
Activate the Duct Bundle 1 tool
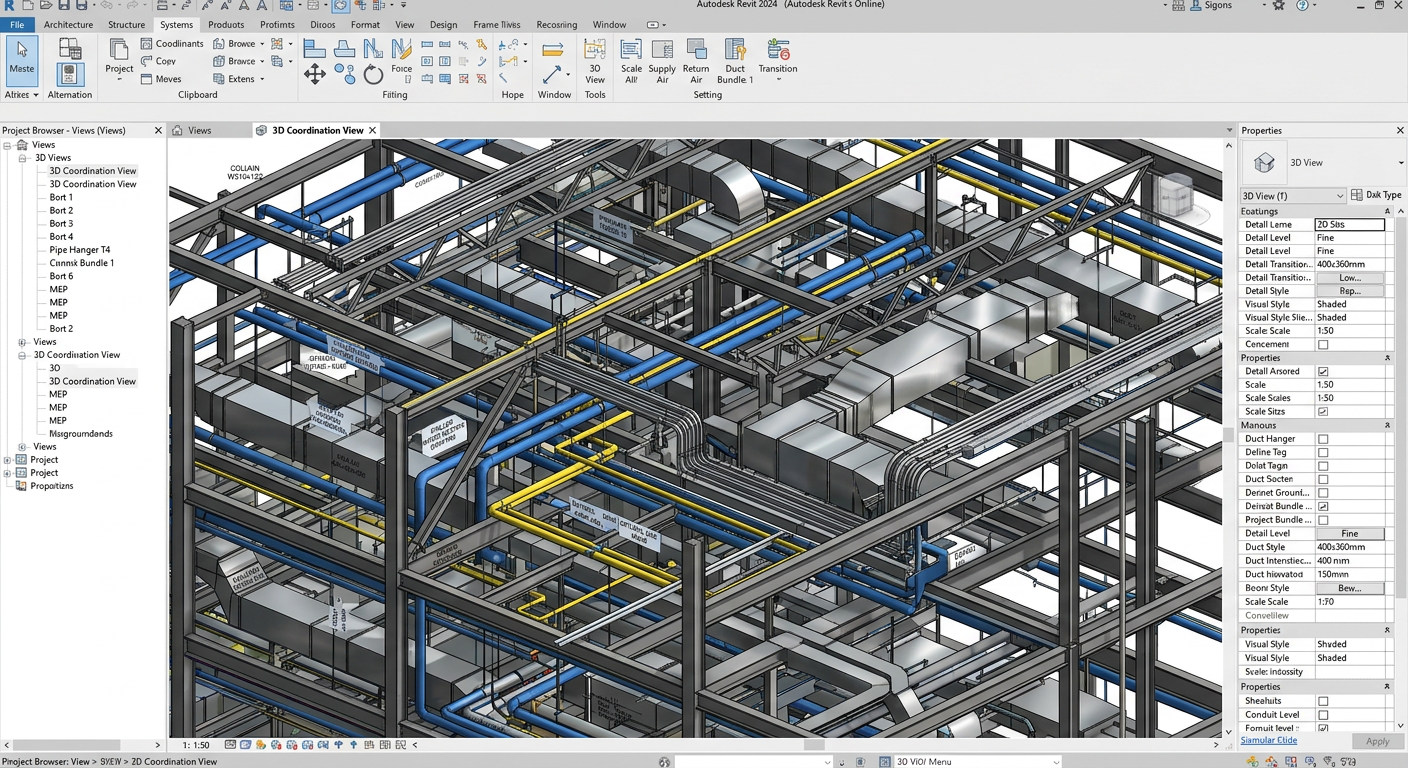(735, 60)
